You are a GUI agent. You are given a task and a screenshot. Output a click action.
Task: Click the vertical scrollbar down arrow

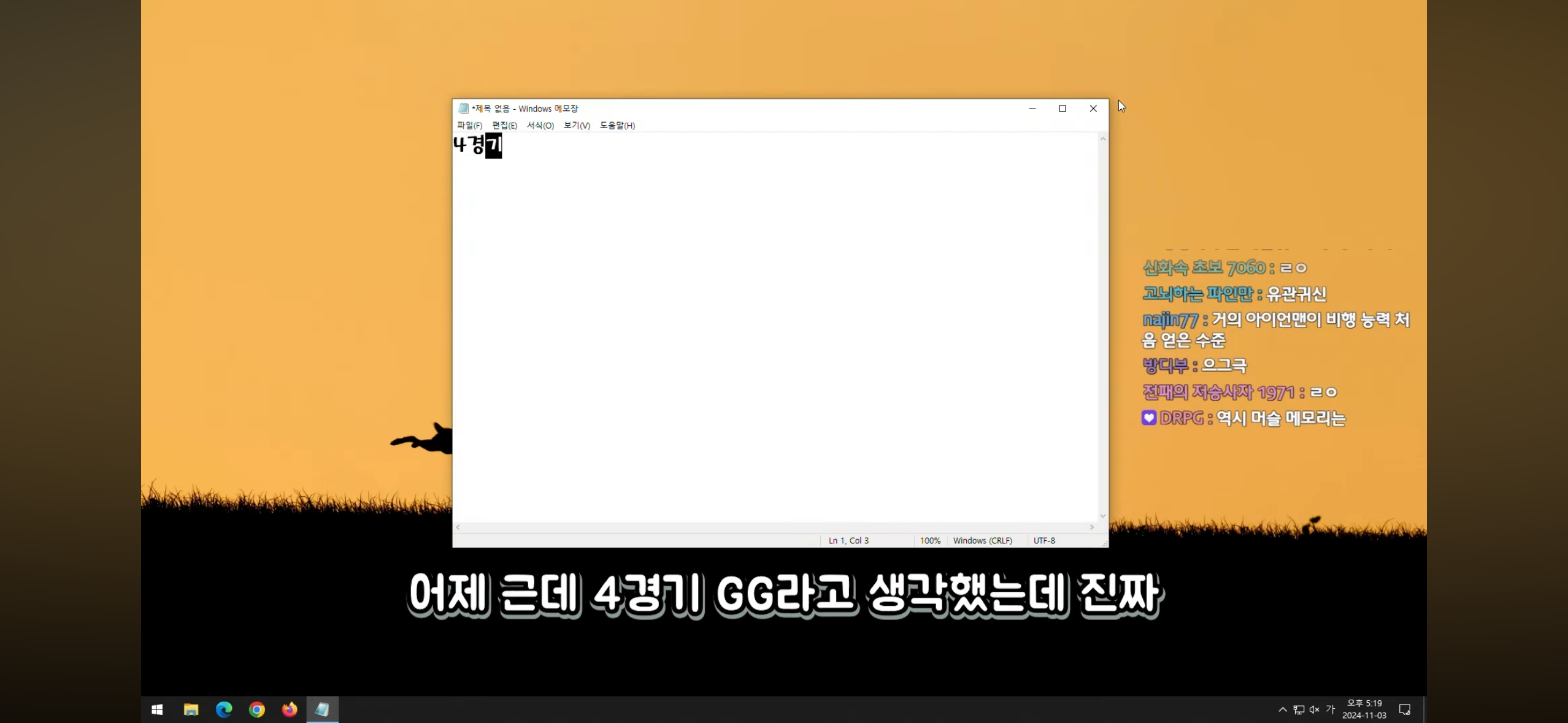coord(1102,516)
